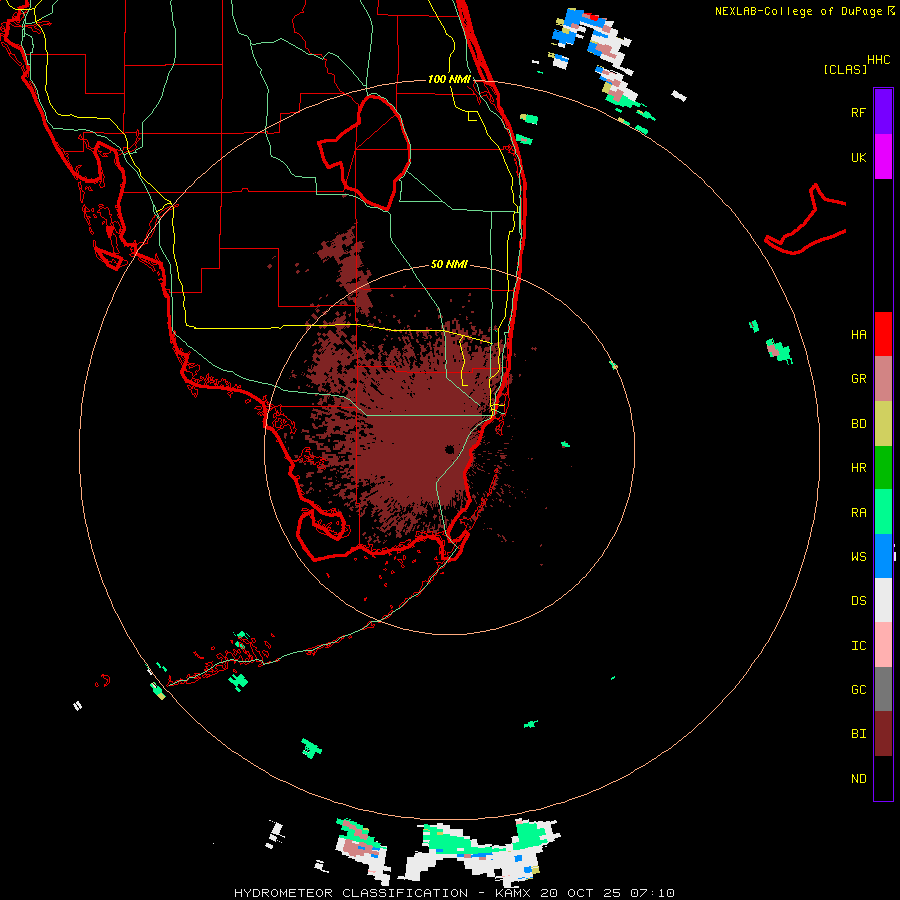Viewport: 900px width, 900px height.
Task: Click the WS blue legend swatch
Action: (x=883, y=556)
